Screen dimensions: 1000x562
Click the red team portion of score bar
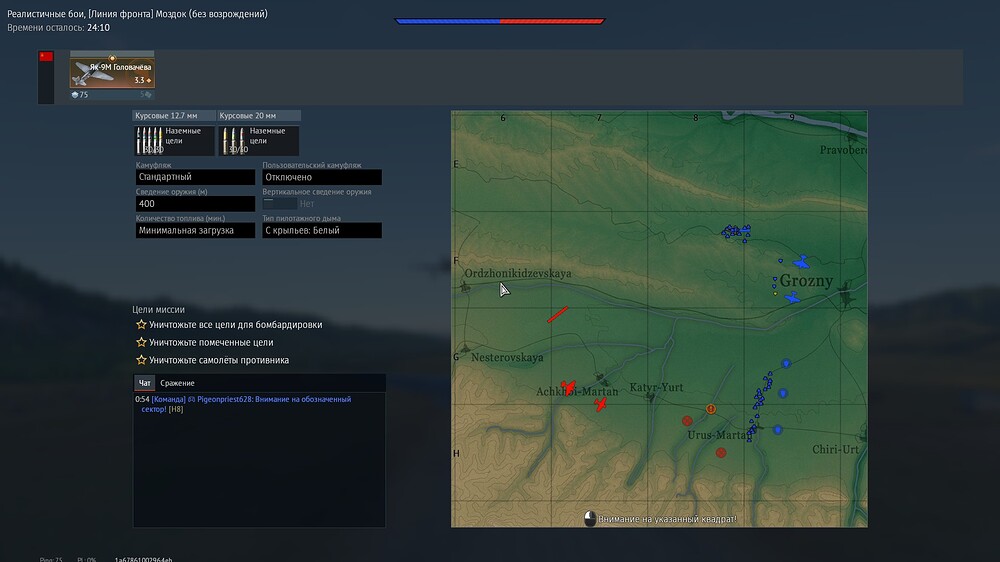[x=552, y=21]
